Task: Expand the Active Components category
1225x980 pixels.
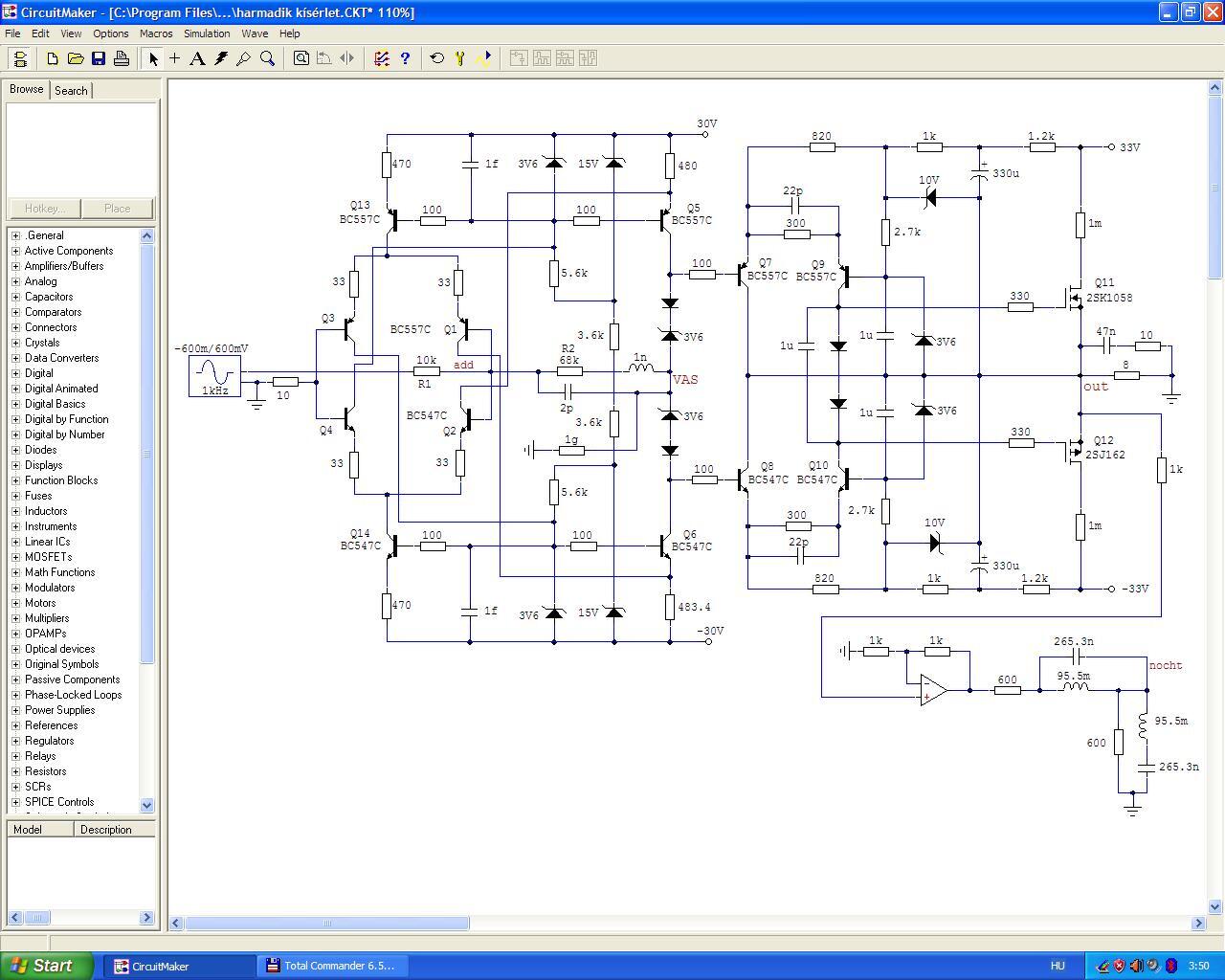Action: click(15, 251)
